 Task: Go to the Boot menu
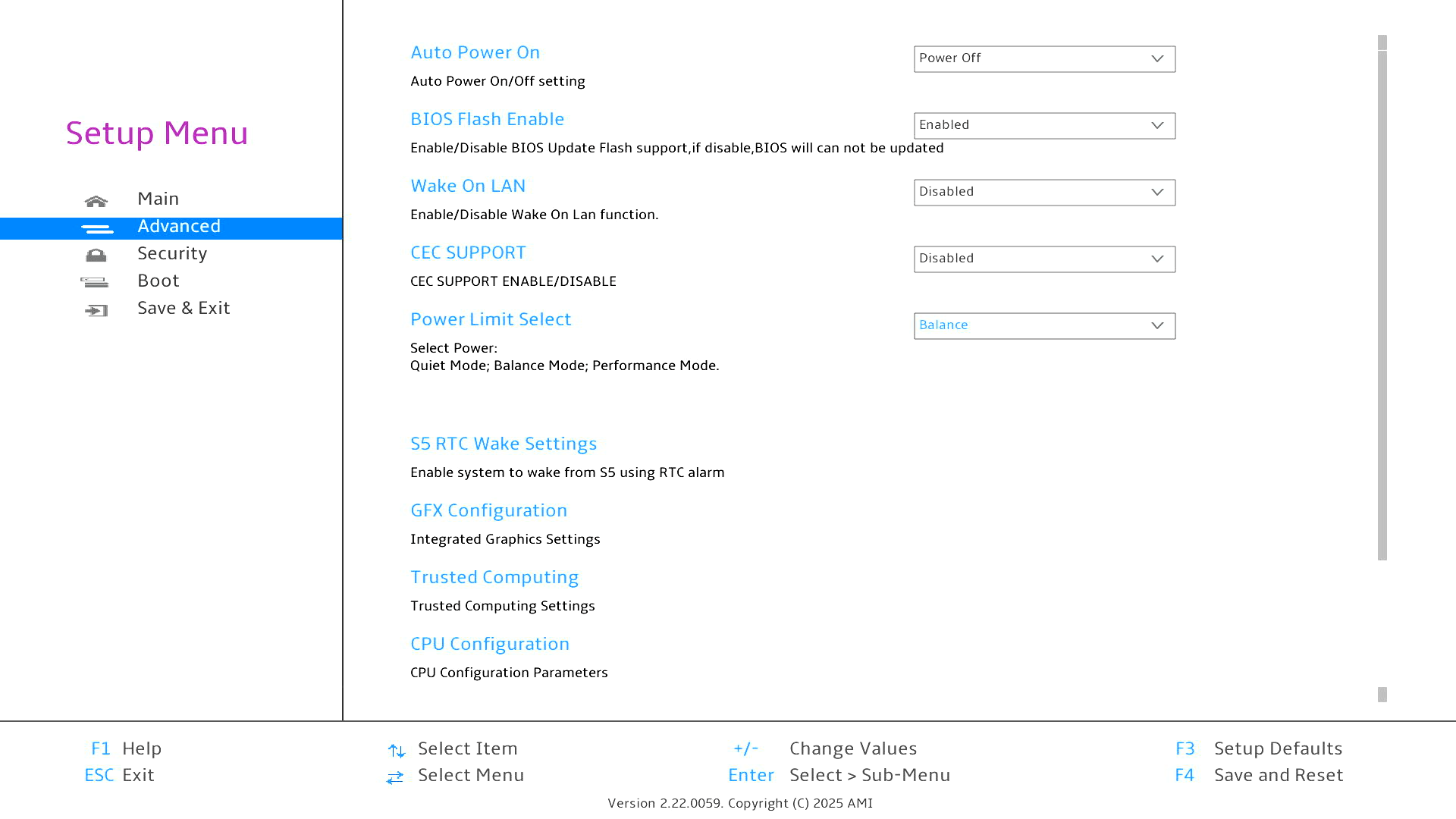coord(158,281)
